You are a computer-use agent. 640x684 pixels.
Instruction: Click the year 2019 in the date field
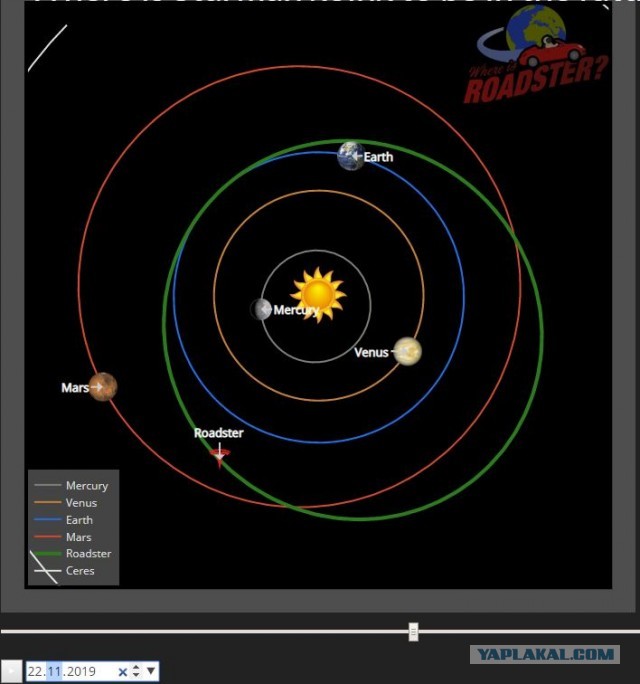pyautogui.click(x=80, y=671)
